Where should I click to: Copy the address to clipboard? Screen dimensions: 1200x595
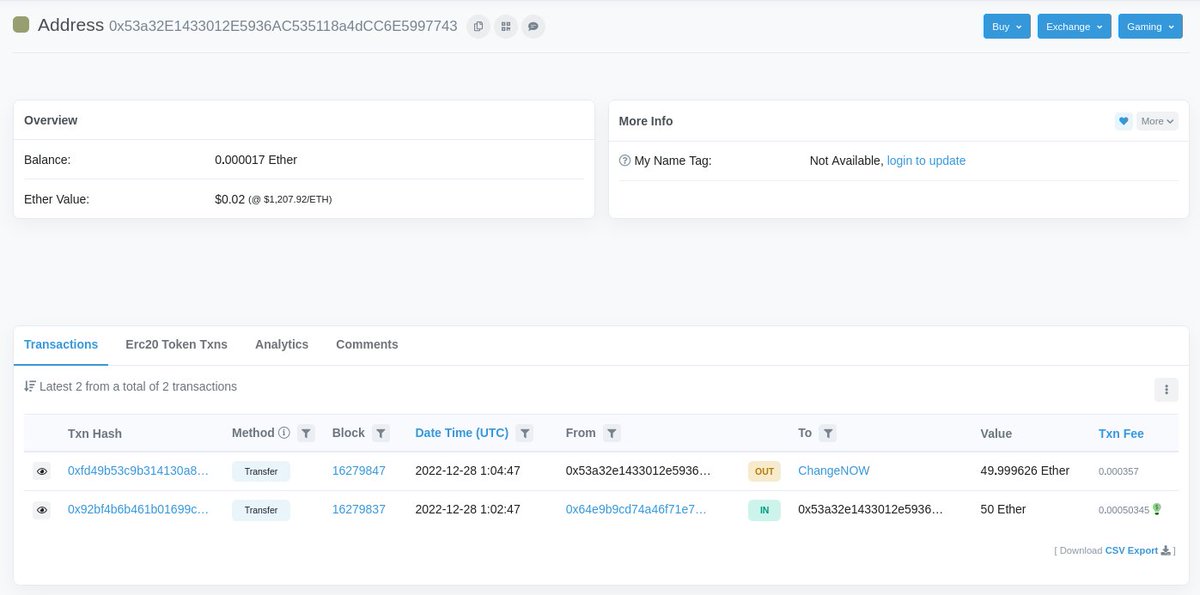(477, 26)
